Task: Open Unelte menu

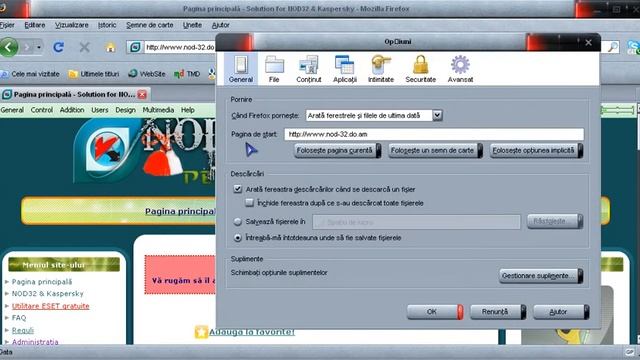Action: pyautogui.click(x=192, y=25)
